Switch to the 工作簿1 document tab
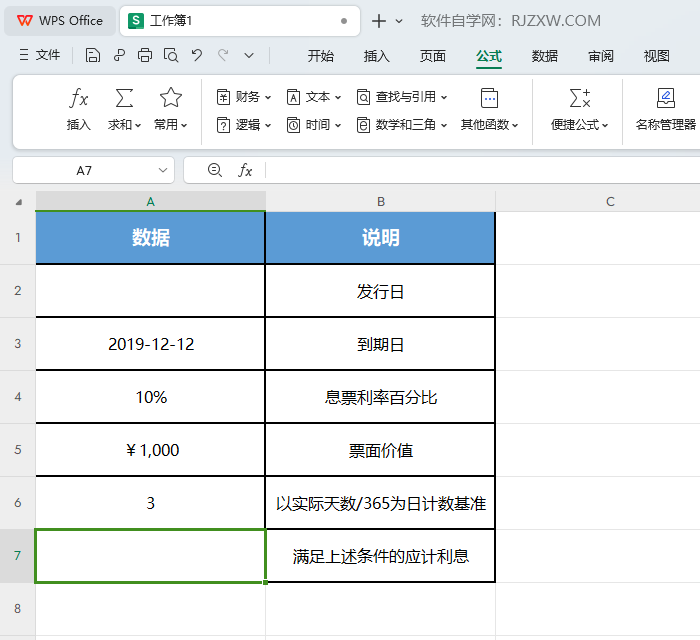 (239, 21)
